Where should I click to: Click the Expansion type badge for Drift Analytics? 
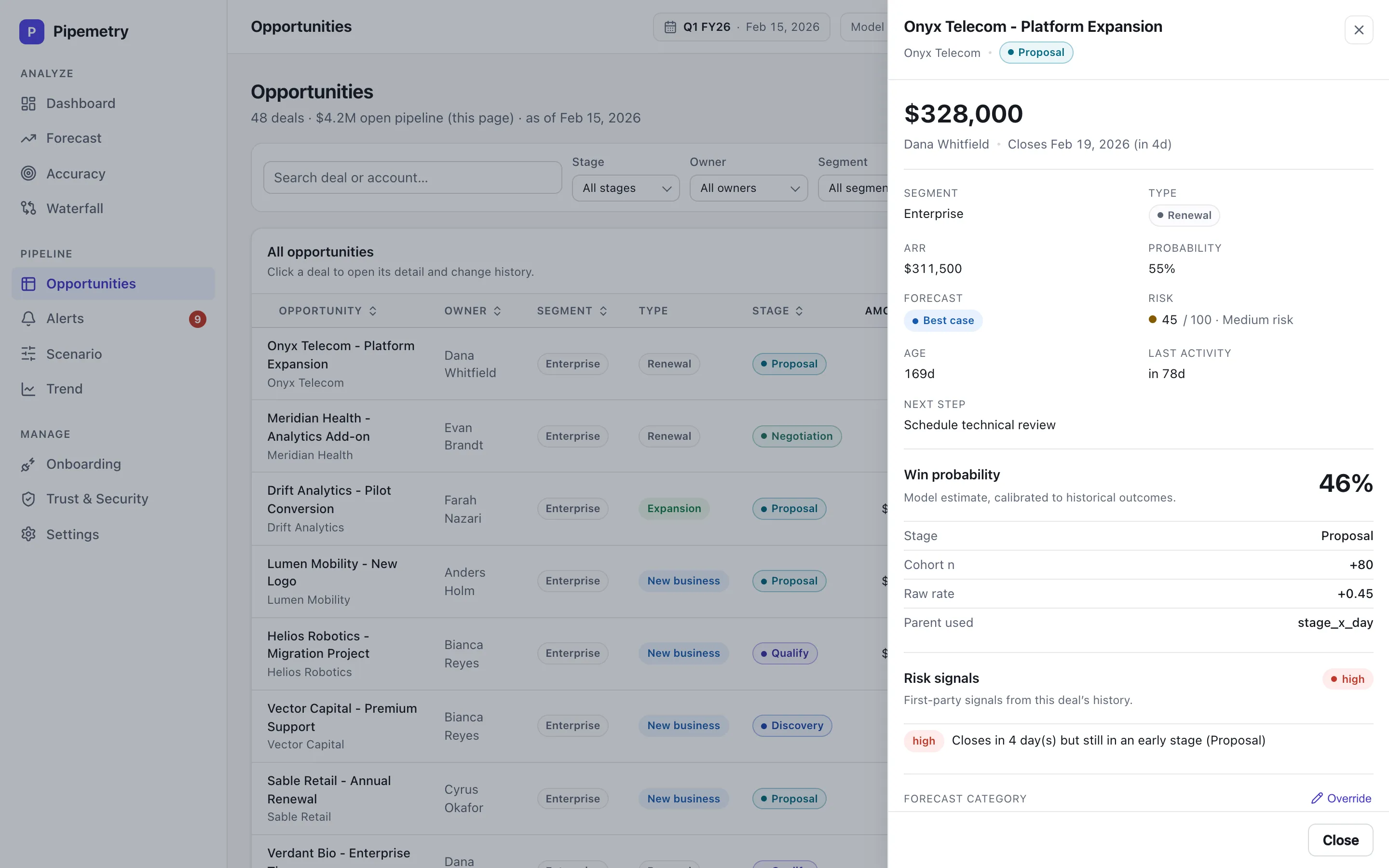(674, 509)
